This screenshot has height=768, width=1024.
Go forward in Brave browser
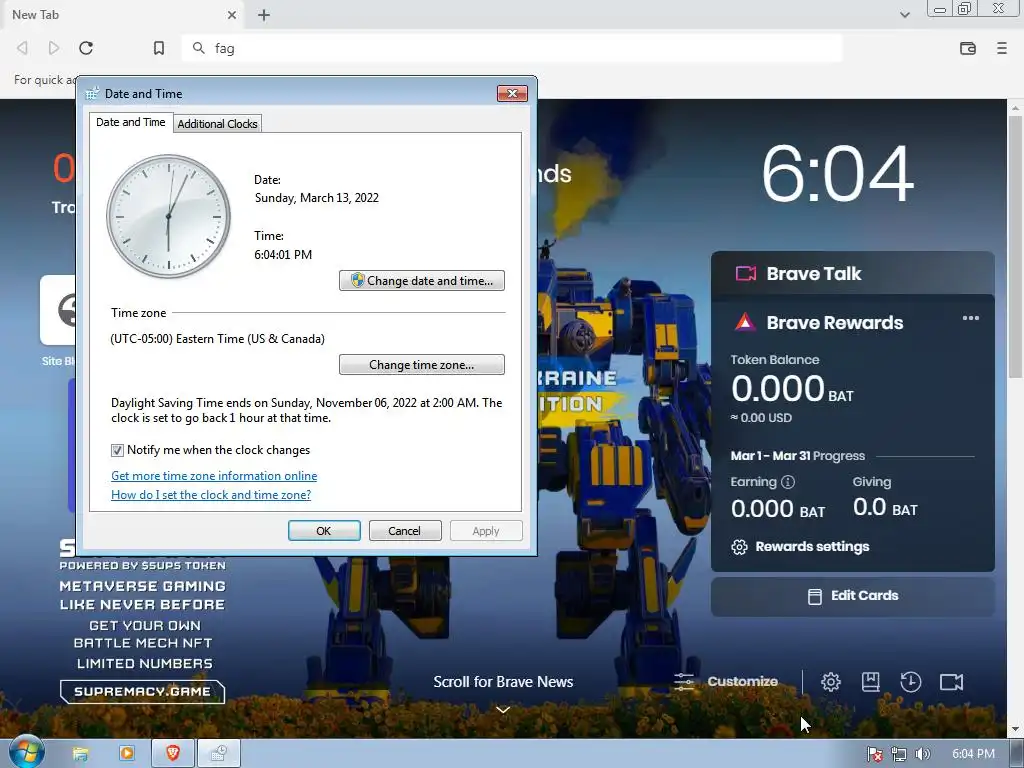pyautogui.click(x=54, y=48)
